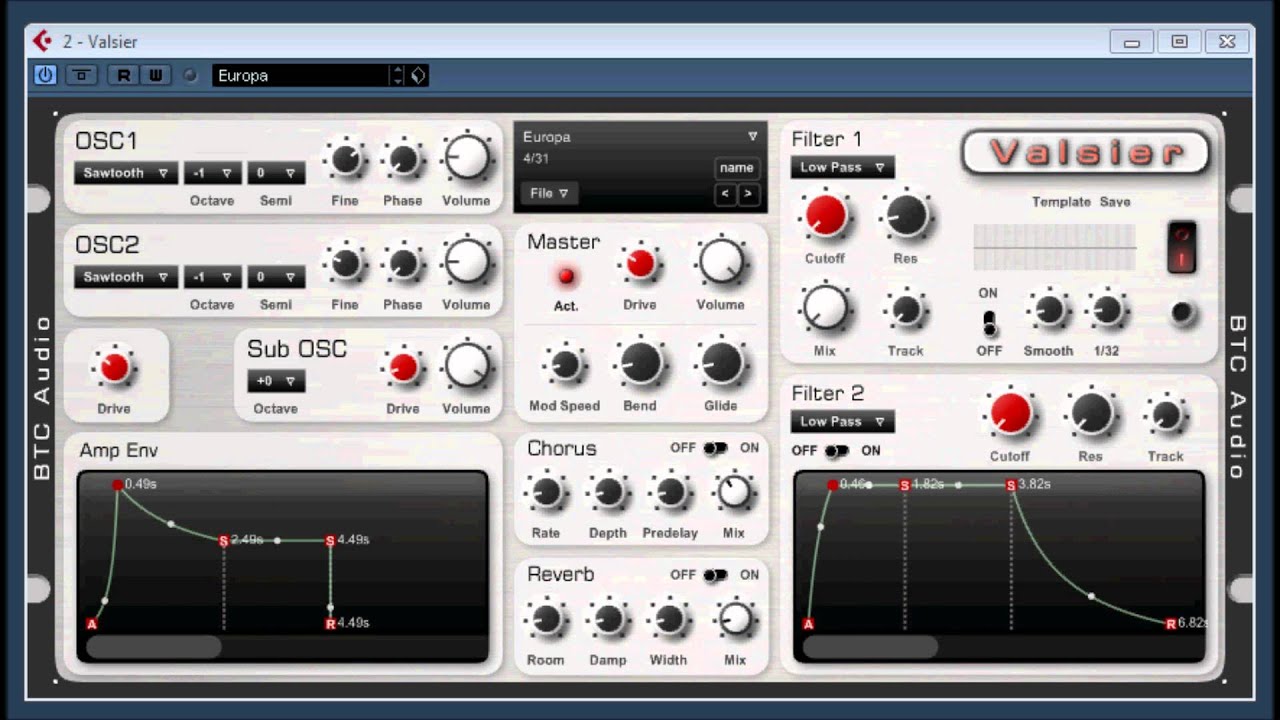Viewport: 1280px width, 720px height.
Task: Enable the R read automation button
Action: (x=124, y=75)
